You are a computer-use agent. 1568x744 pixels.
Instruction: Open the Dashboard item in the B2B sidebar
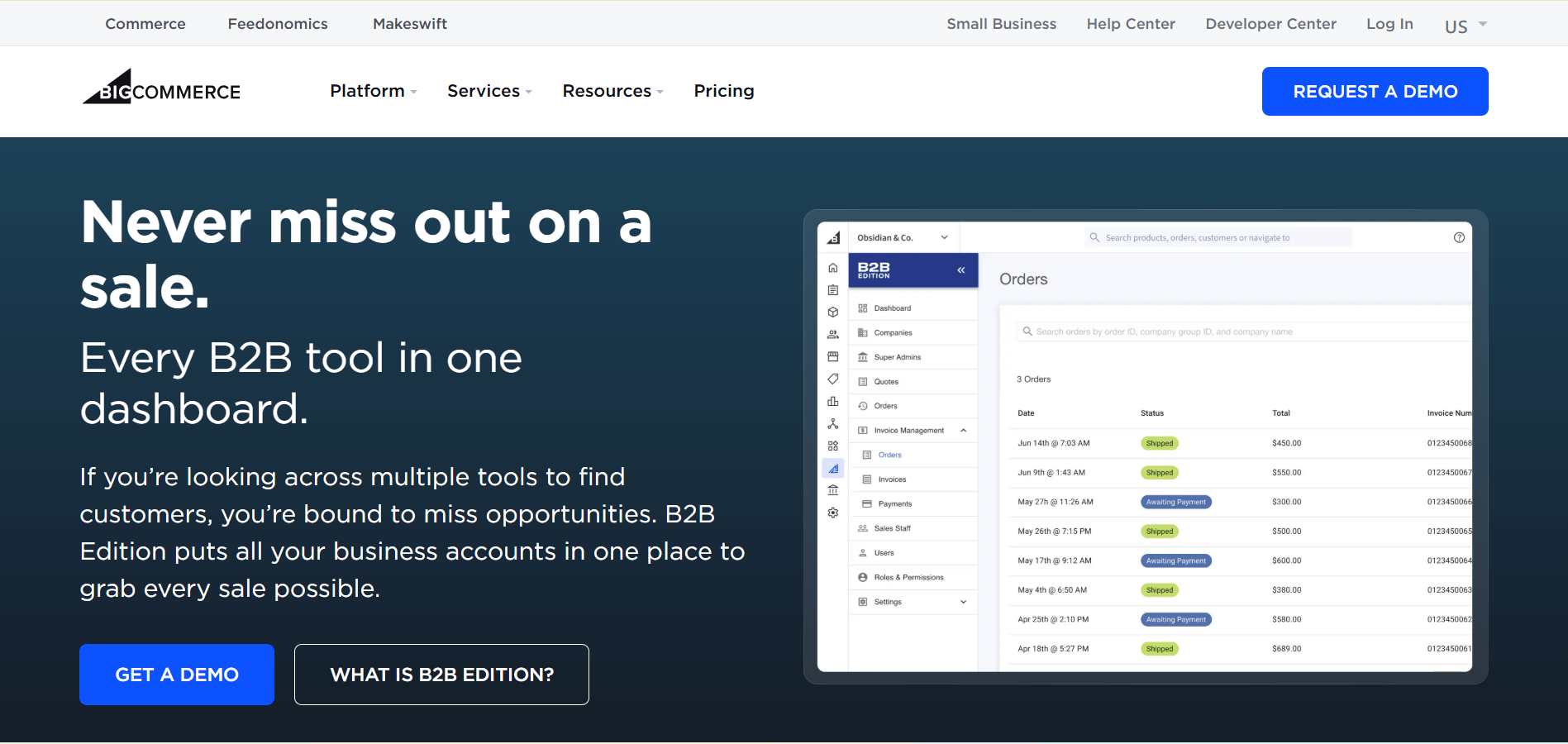coord(890,308)
